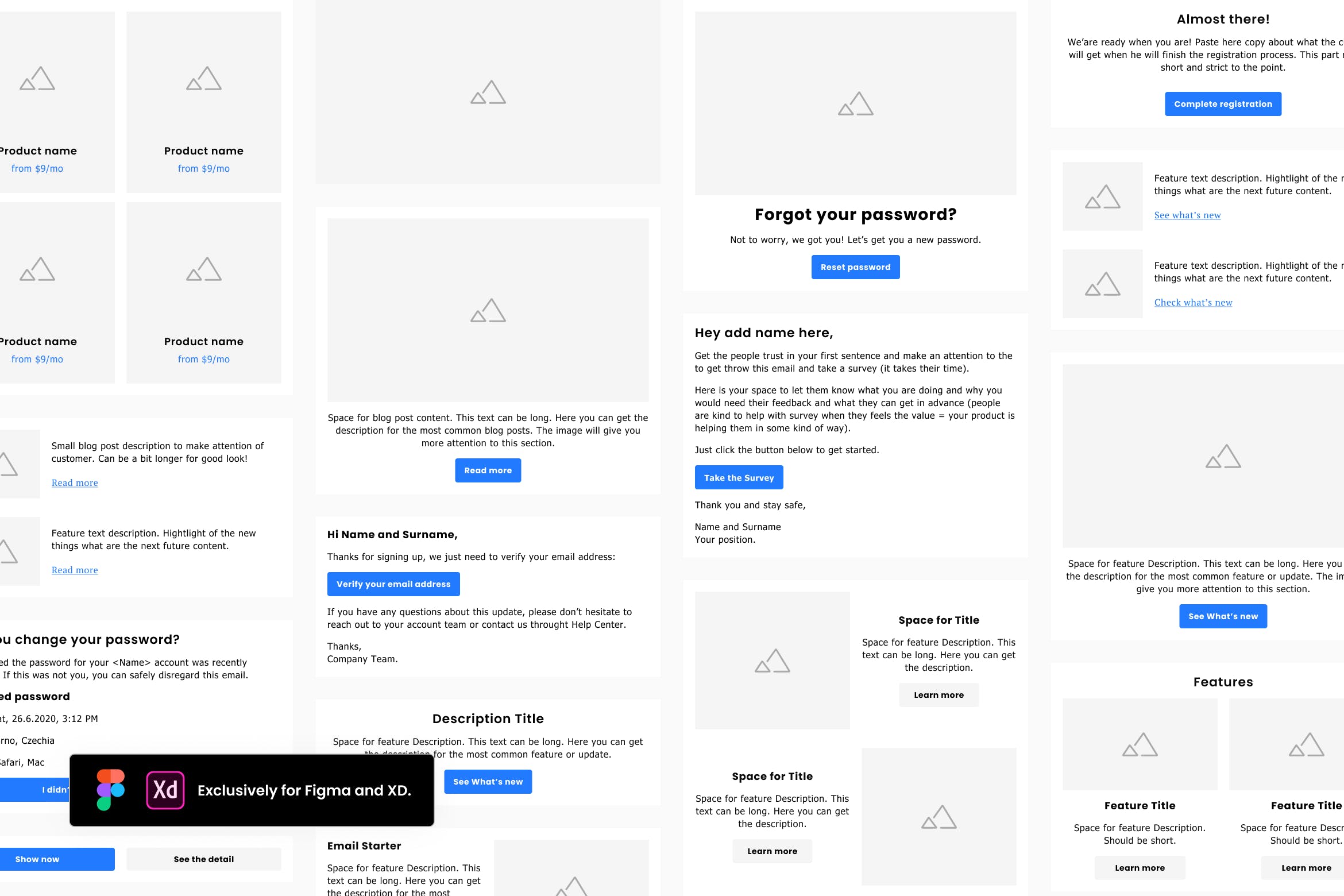Click the See the detail button
Viewport: 1344px width, 896px height.
point(203,859)
